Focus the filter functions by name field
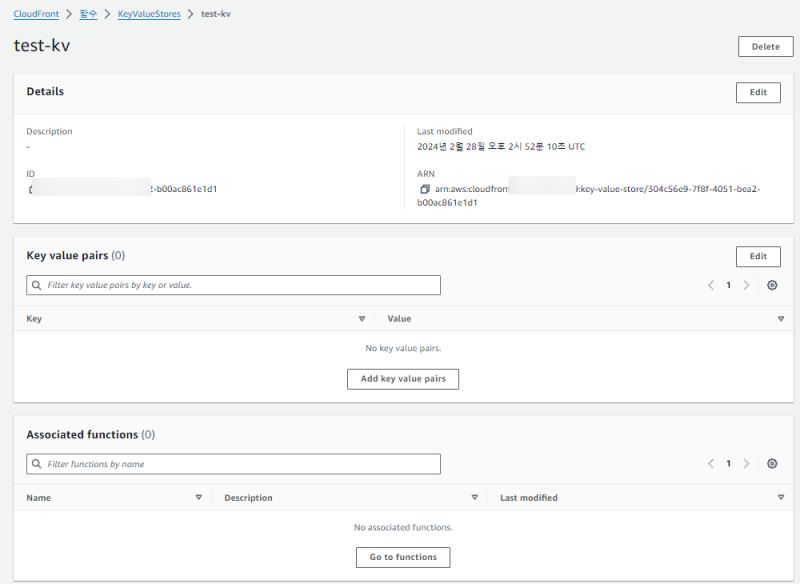 pyautogui.click(x=233, y=464)
